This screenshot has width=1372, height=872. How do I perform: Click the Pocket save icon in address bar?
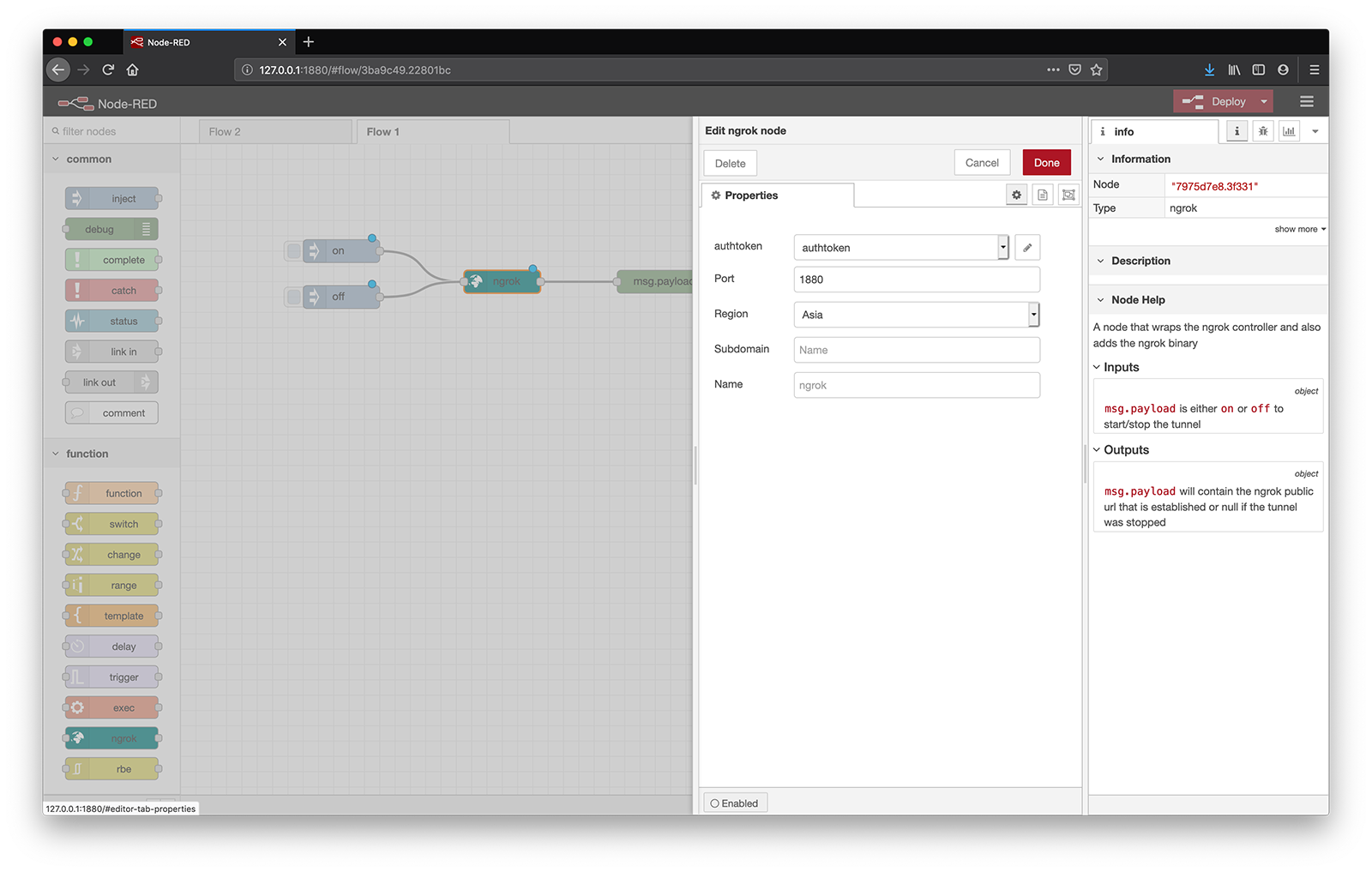[x=1074, y=69]
